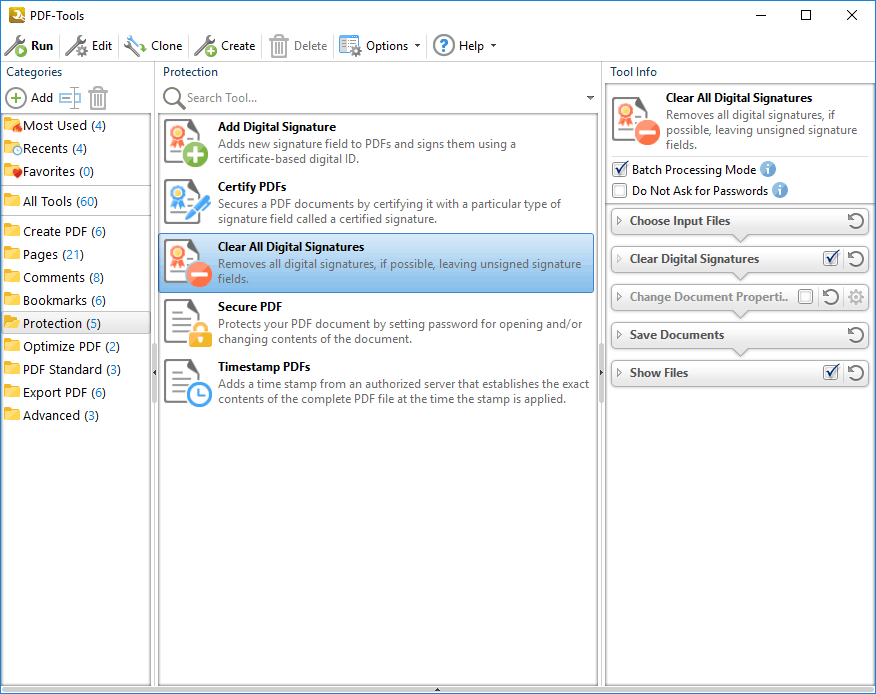Image resolution: width=876 pixels, height=694 pixels.
Task: Open the Export PDF category
Action: click(x=76, y=392)
